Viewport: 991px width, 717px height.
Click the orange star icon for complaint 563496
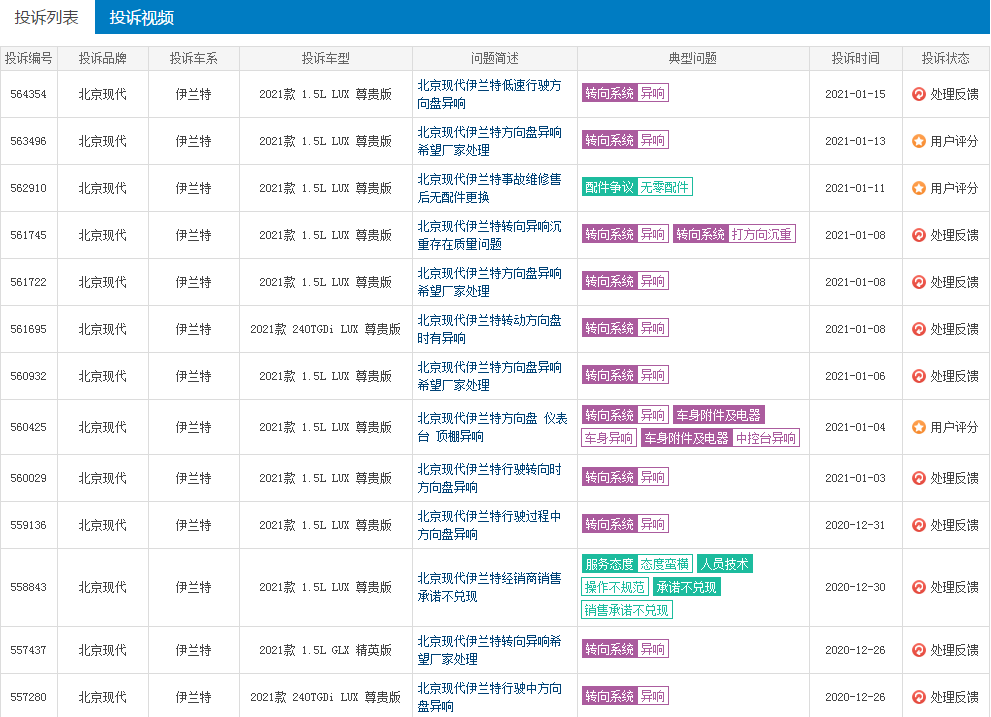(x=919, y=141)
